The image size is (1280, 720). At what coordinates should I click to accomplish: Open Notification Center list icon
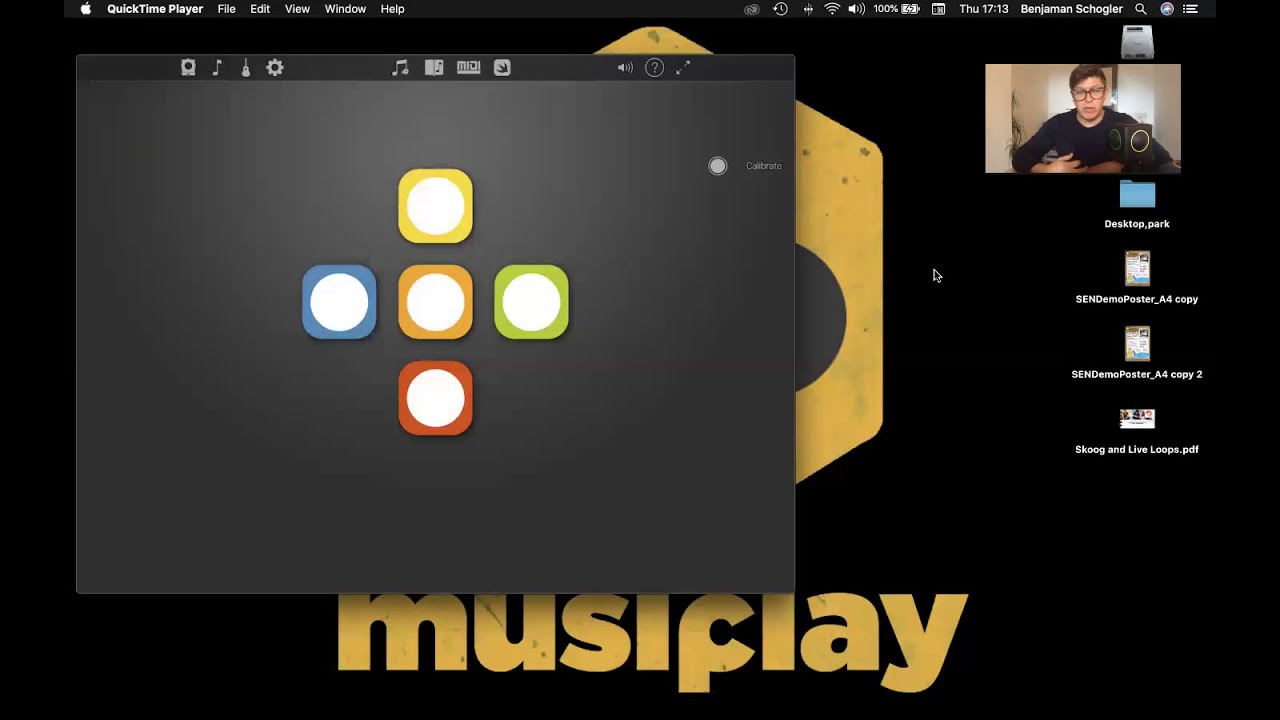point(1190,9)
